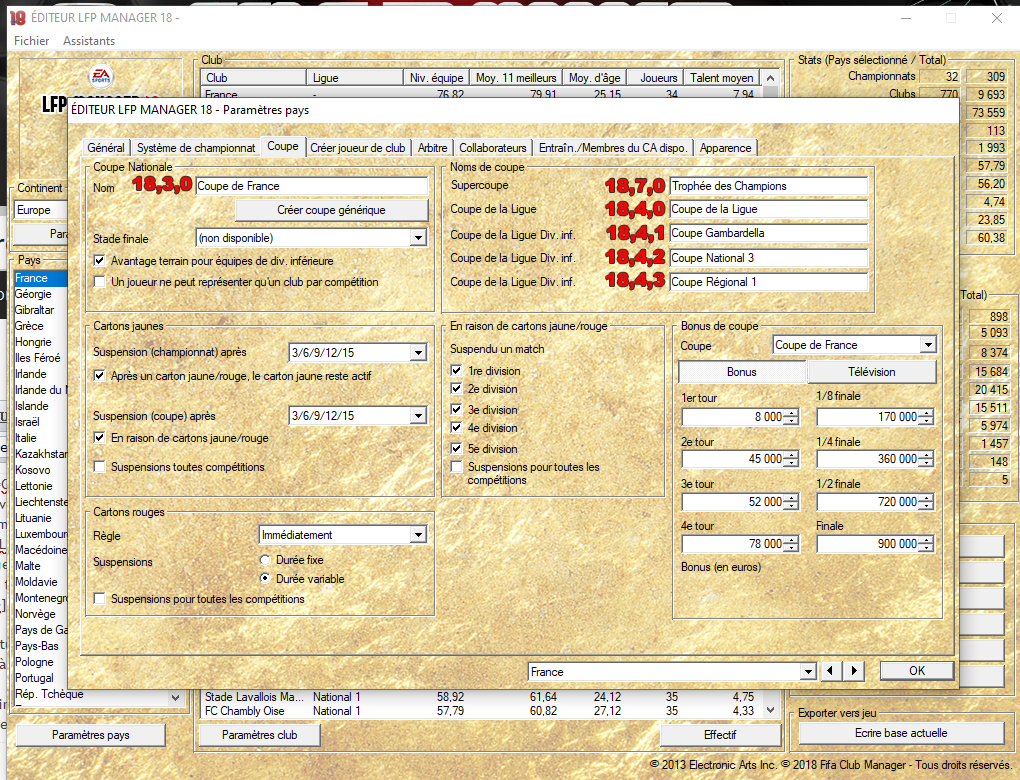Image resolution: width=1020 pixels, height=780 pixels.
Task: Click the Coupe National 3 name field
Action: tap(769, 258)
